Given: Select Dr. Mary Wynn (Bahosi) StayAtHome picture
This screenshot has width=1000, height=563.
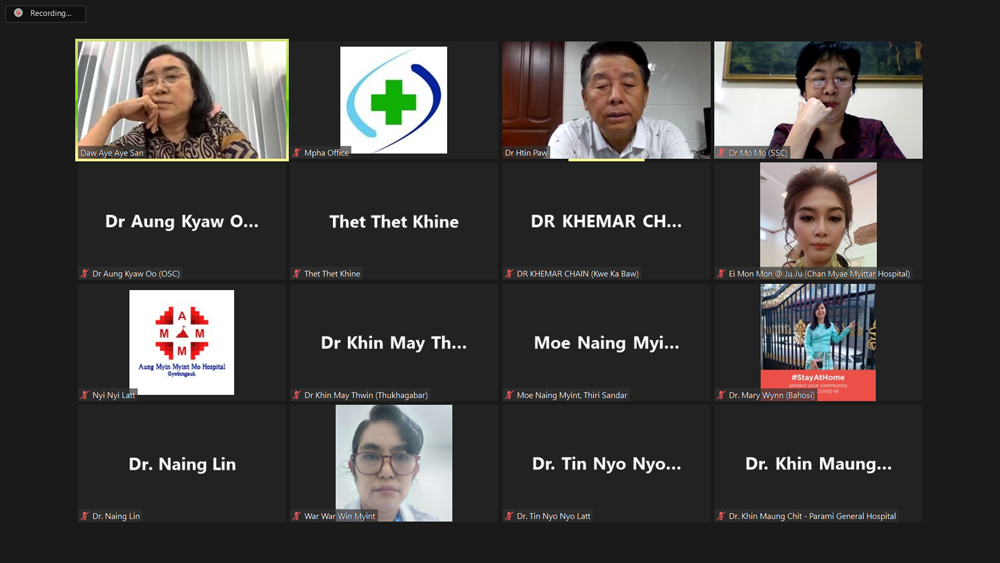Looking at the screenshot, I should [x=818, y=342].
